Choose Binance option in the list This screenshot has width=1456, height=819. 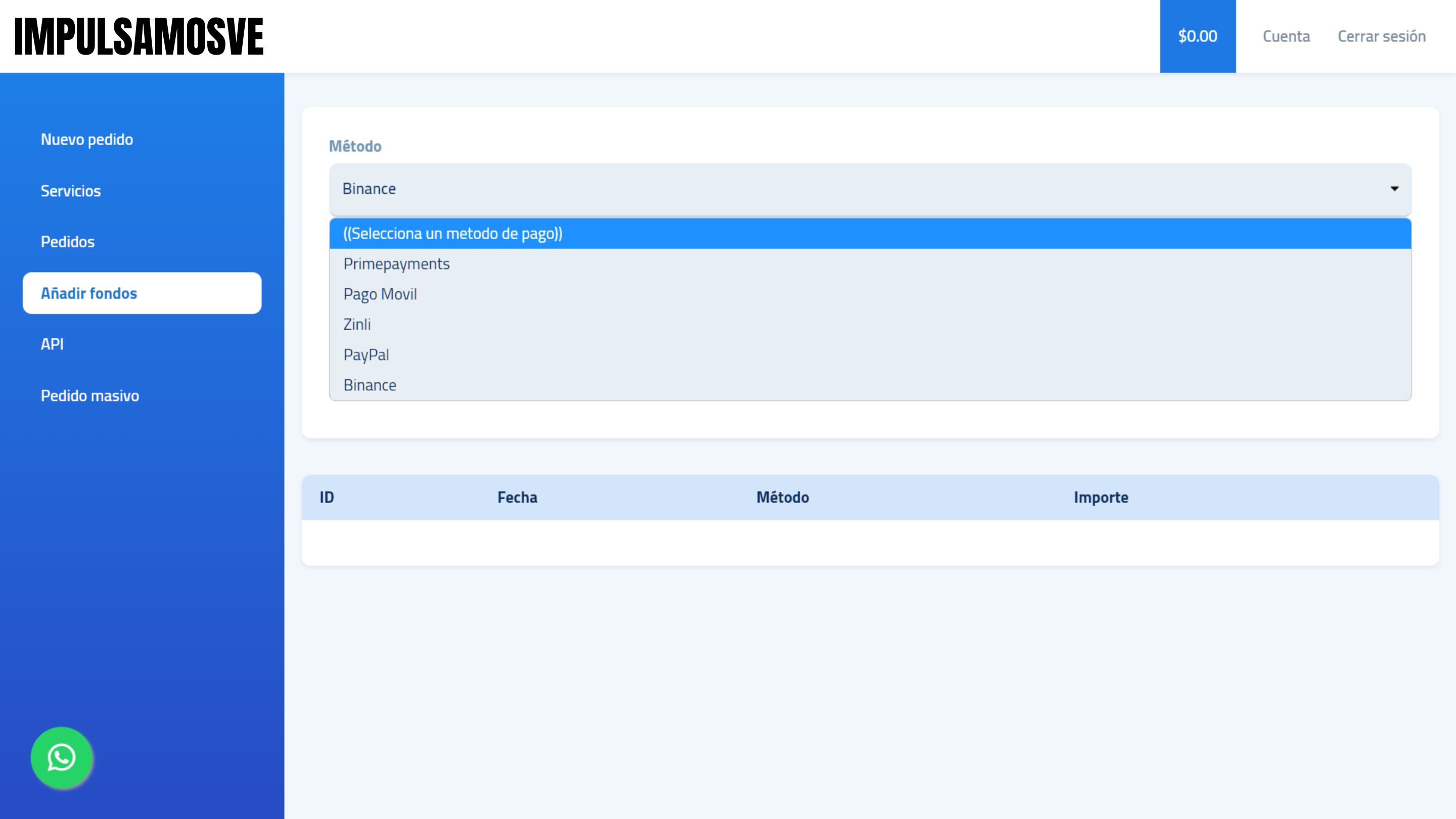pyautogui.click(x=370, y=385)
